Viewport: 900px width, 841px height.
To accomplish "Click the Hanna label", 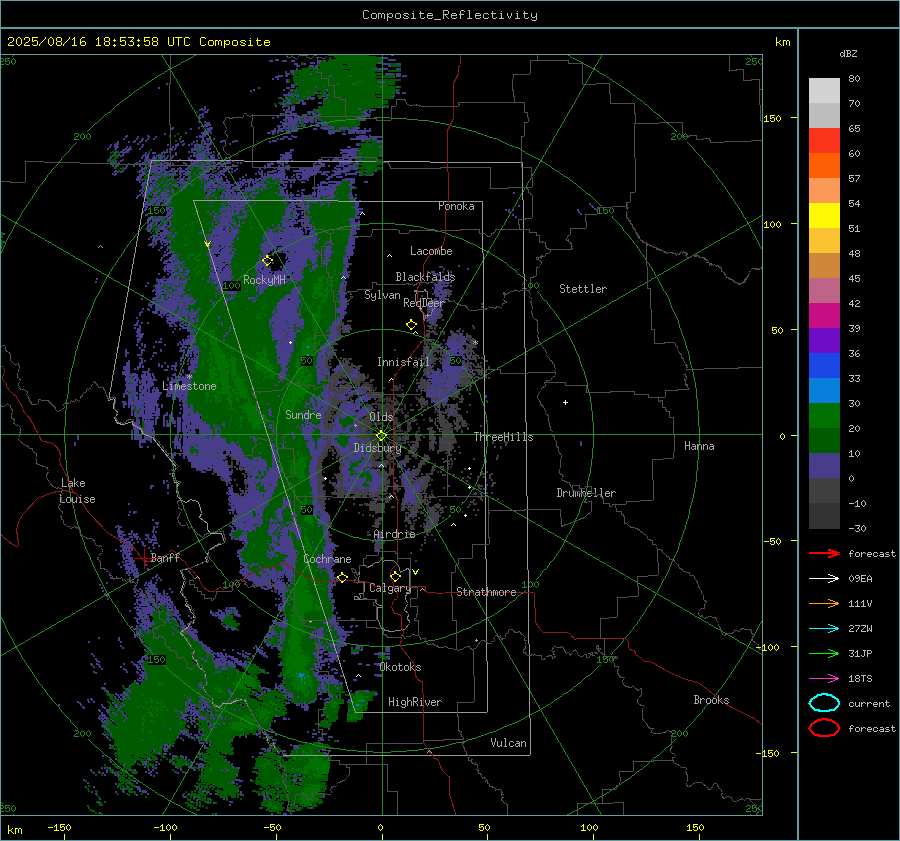I will click(699, 446).
